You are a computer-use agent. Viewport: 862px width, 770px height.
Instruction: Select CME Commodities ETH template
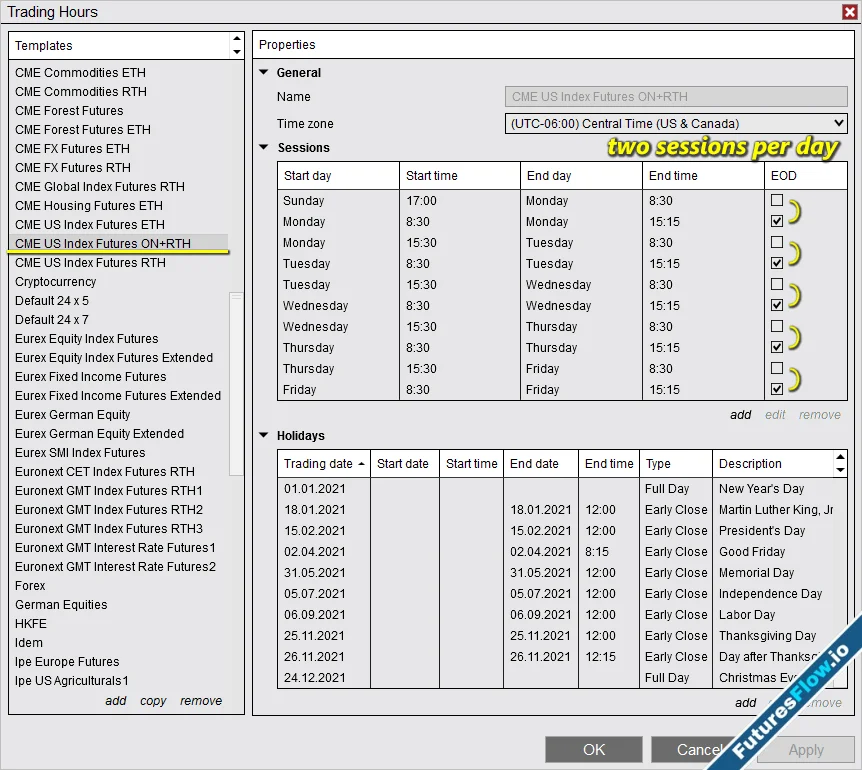(80, 73)
